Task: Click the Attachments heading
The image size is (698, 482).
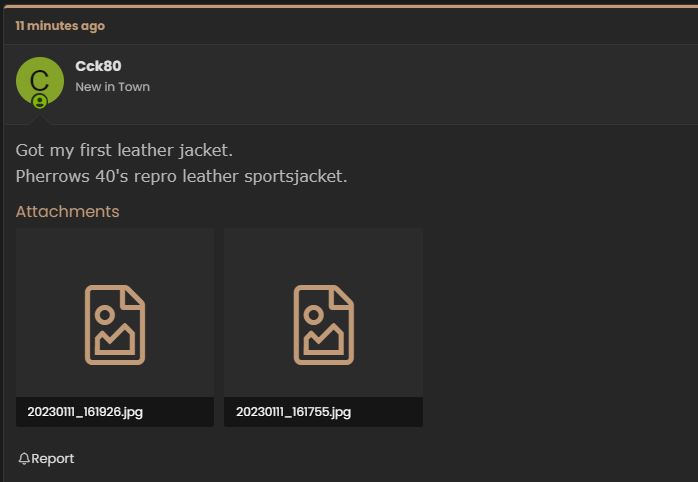Action: (x=68, y=211)
